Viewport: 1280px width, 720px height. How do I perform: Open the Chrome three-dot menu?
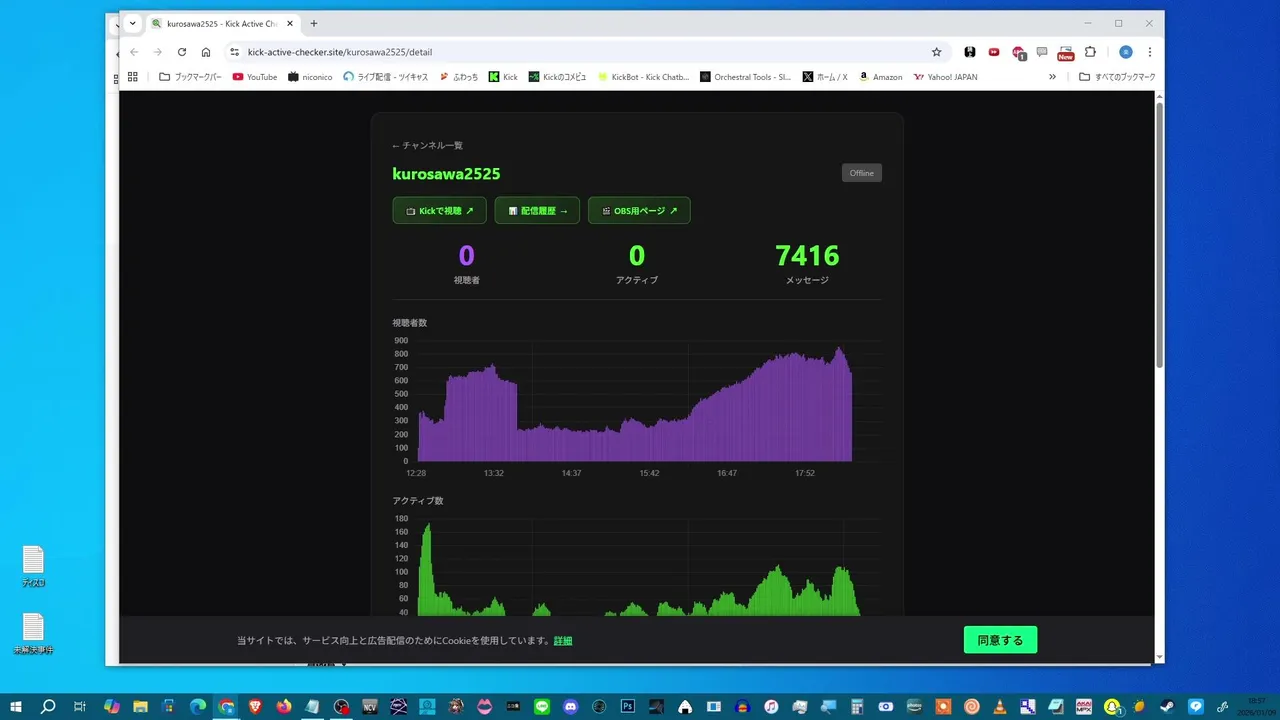coord(1150,52)
